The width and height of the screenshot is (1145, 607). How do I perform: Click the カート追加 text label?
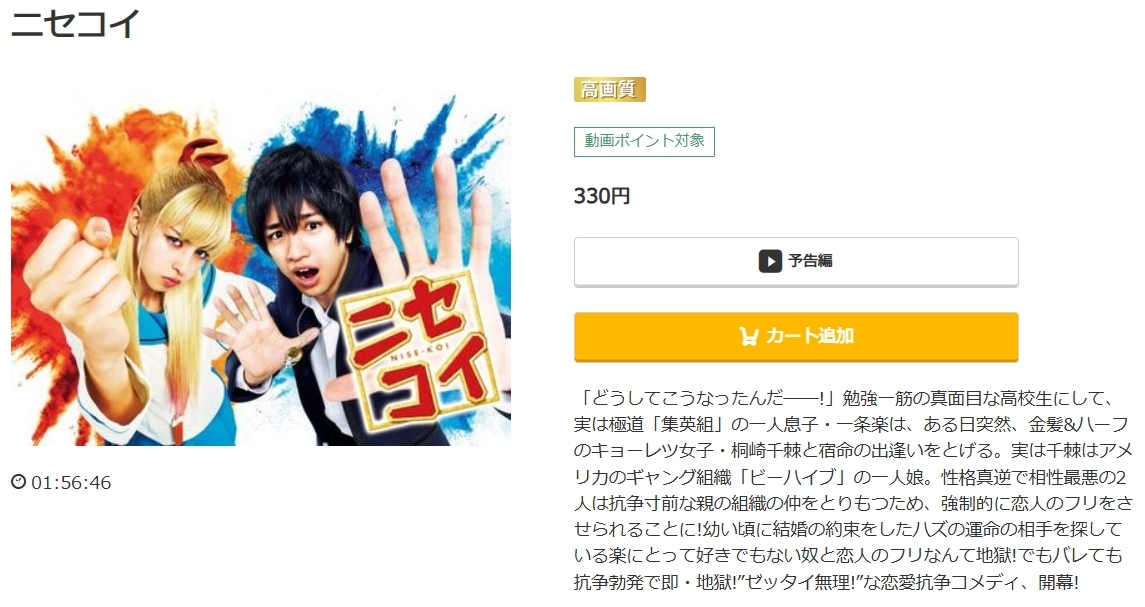(810, 336)
